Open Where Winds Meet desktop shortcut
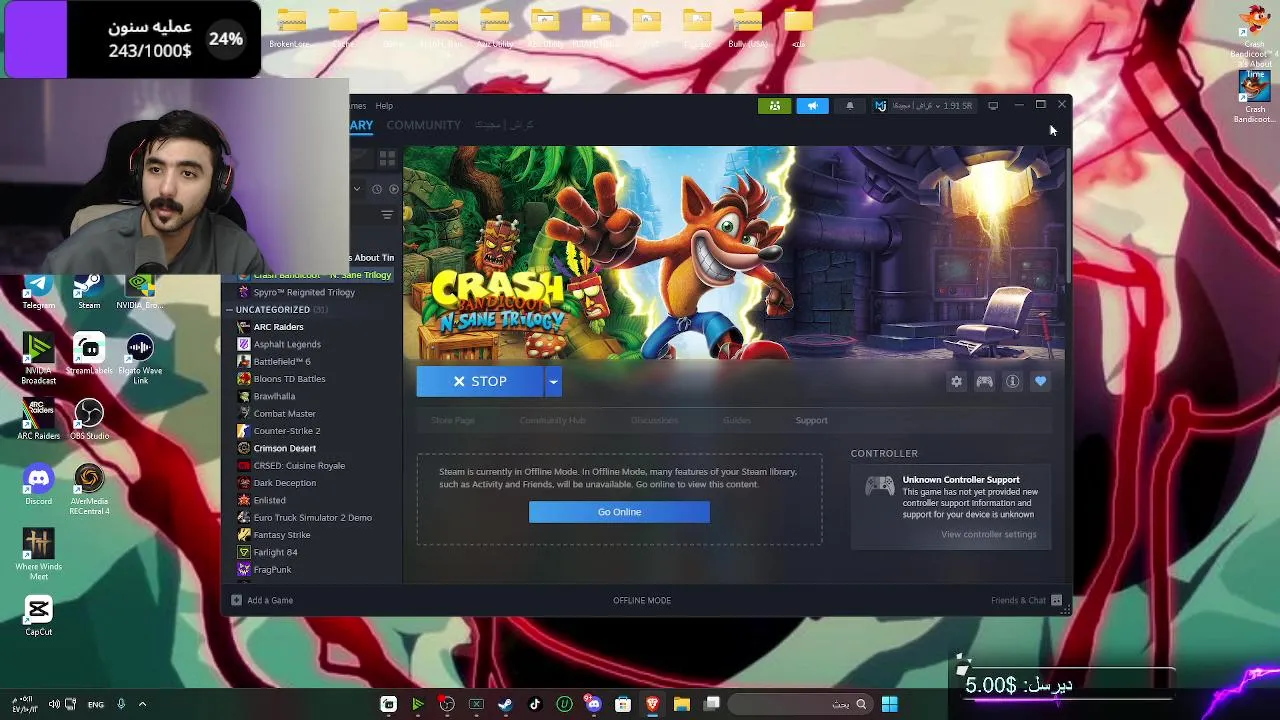This screenshot has height=720, width=1280. (x=38, y=555)
